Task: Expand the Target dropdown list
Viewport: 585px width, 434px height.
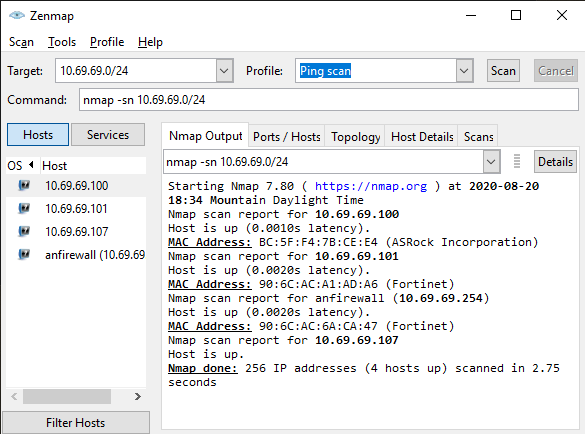Action: [224, 71]
